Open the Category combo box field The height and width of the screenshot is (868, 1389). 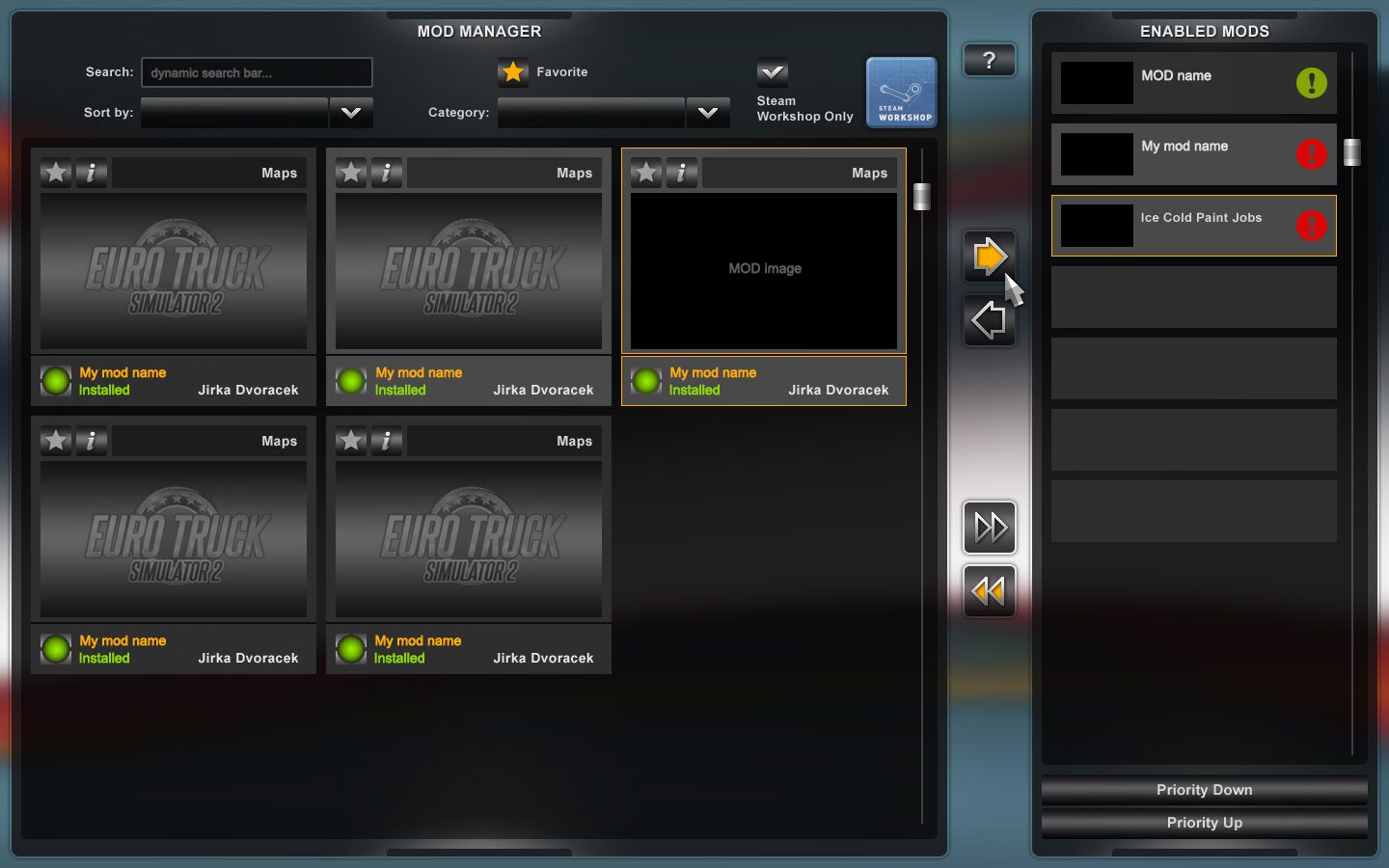(x=591, y=113)
